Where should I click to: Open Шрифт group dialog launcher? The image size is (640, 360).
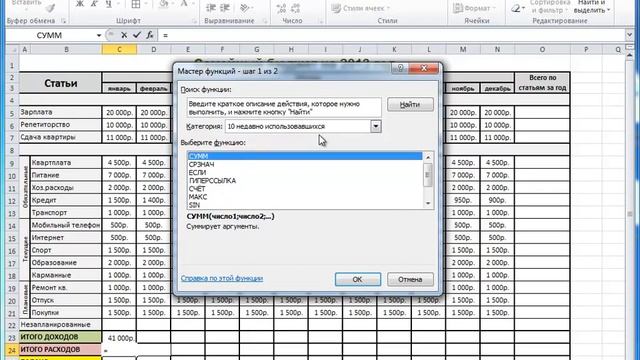point(194,21)
